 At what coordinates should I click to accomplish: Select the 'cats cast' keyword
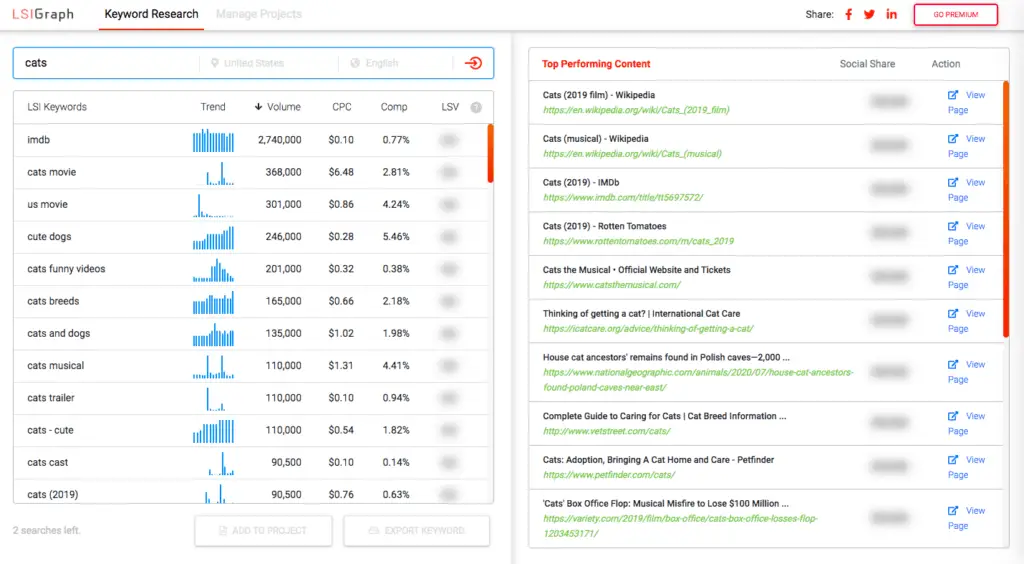[x=48, y=462]
